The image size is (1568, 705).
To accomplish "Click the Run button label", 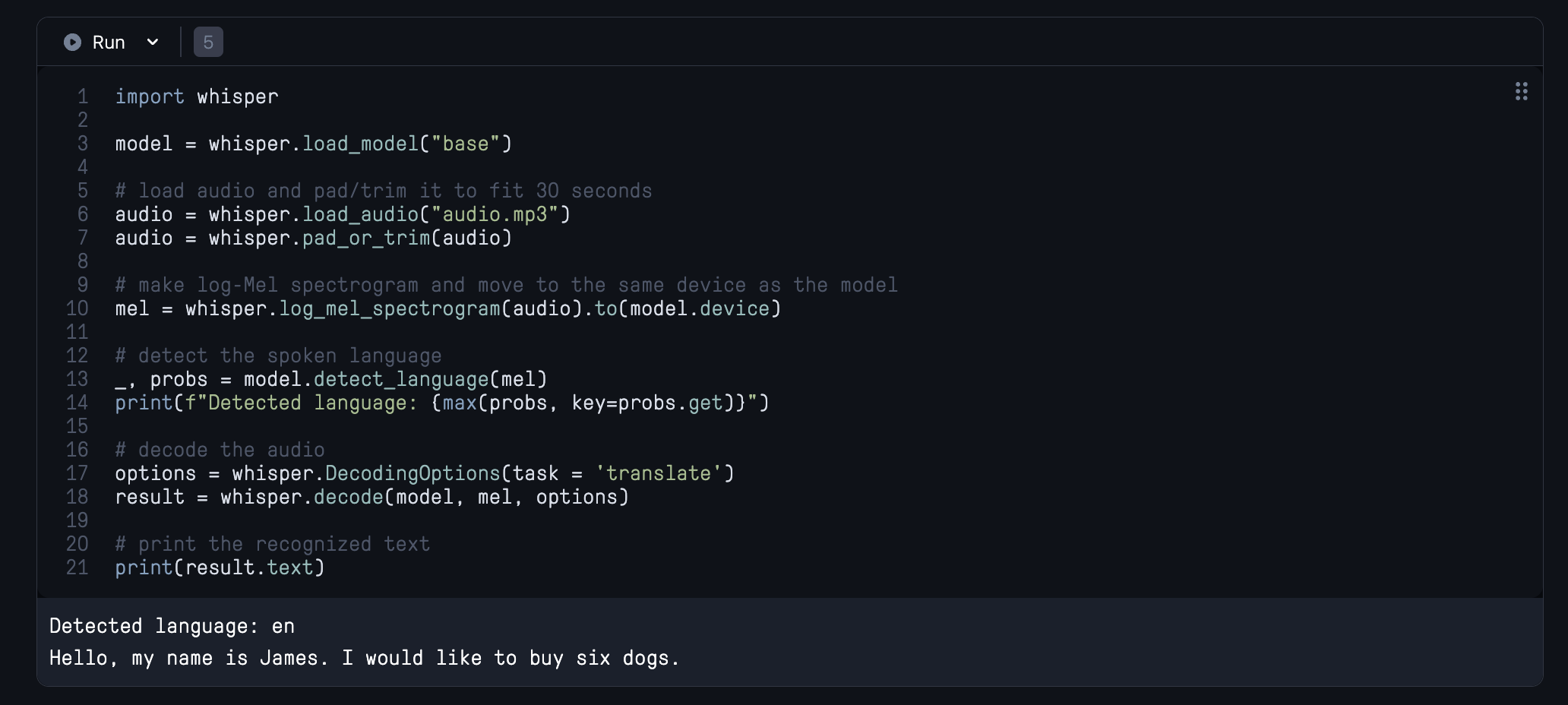I will click(109, 43).
